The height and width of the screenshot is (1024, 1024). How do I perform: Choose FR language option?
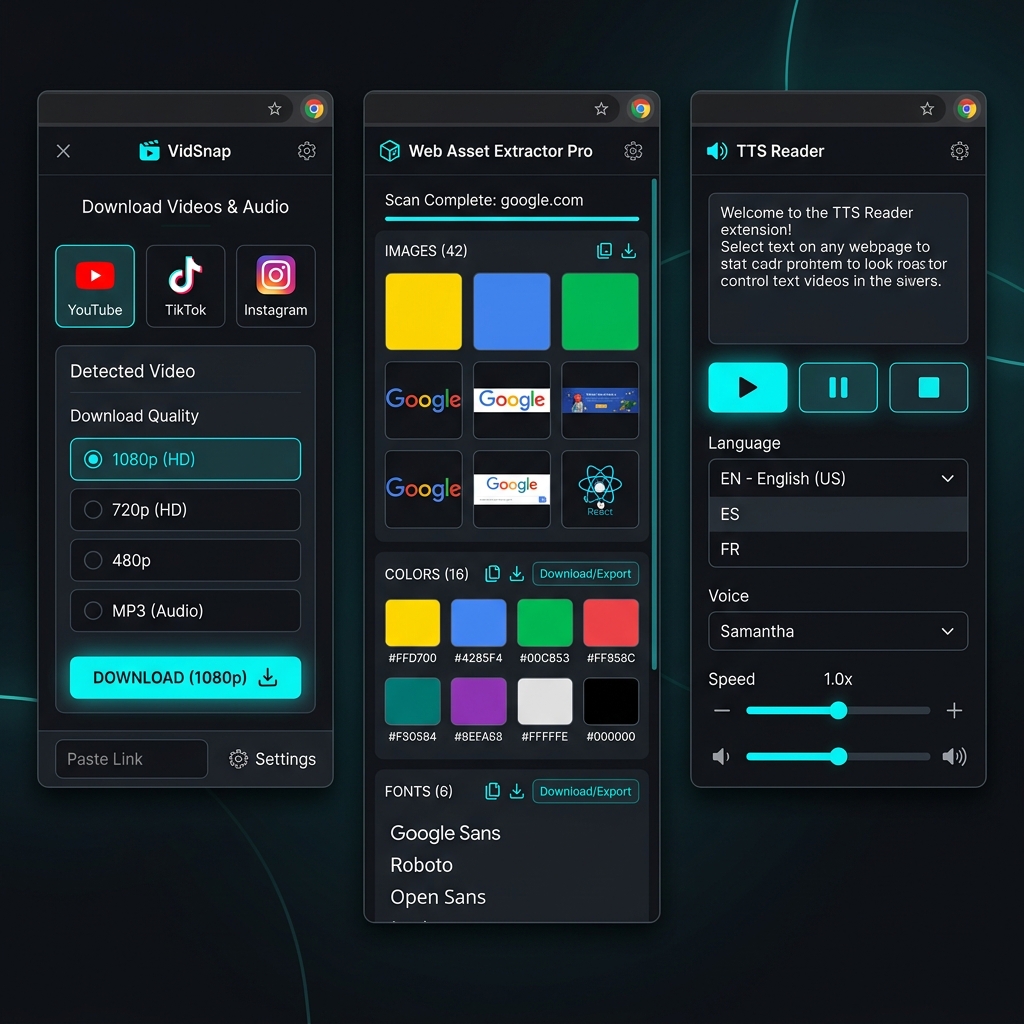pyautogui.click(x=838, y=549)
